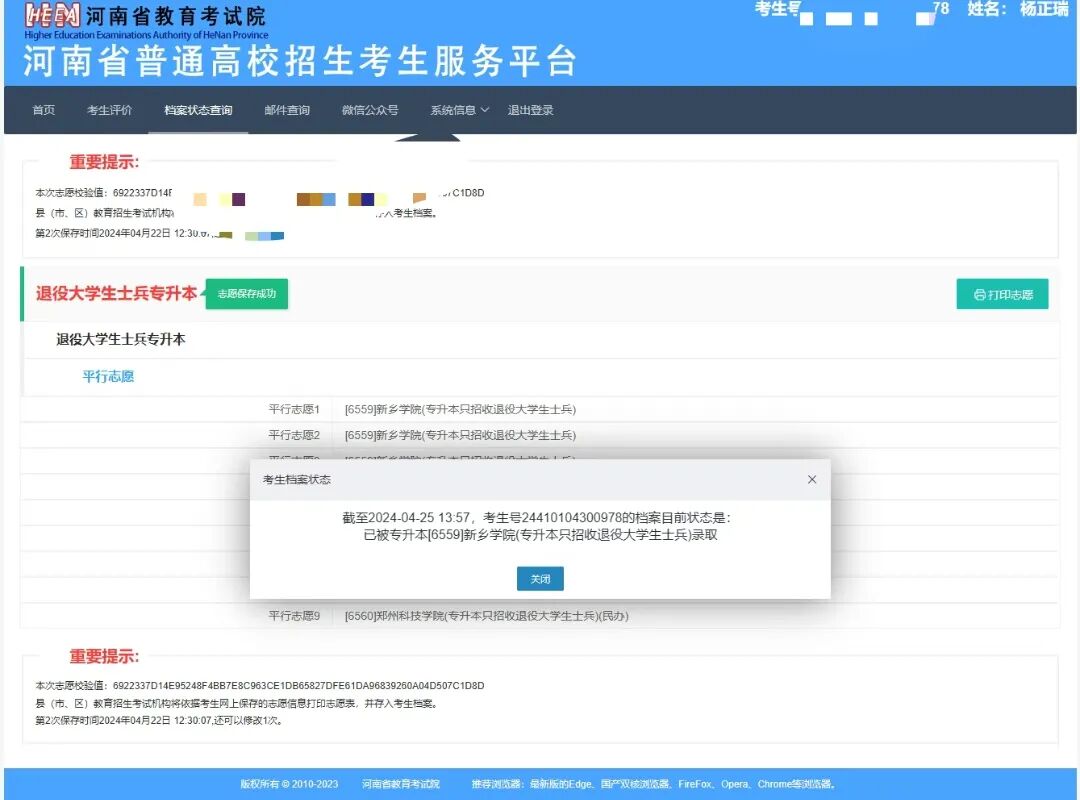The height and width of the screenshot is (800, 1080).
Task: Go to the 首页 navigation item
Action: pos(44,110)
